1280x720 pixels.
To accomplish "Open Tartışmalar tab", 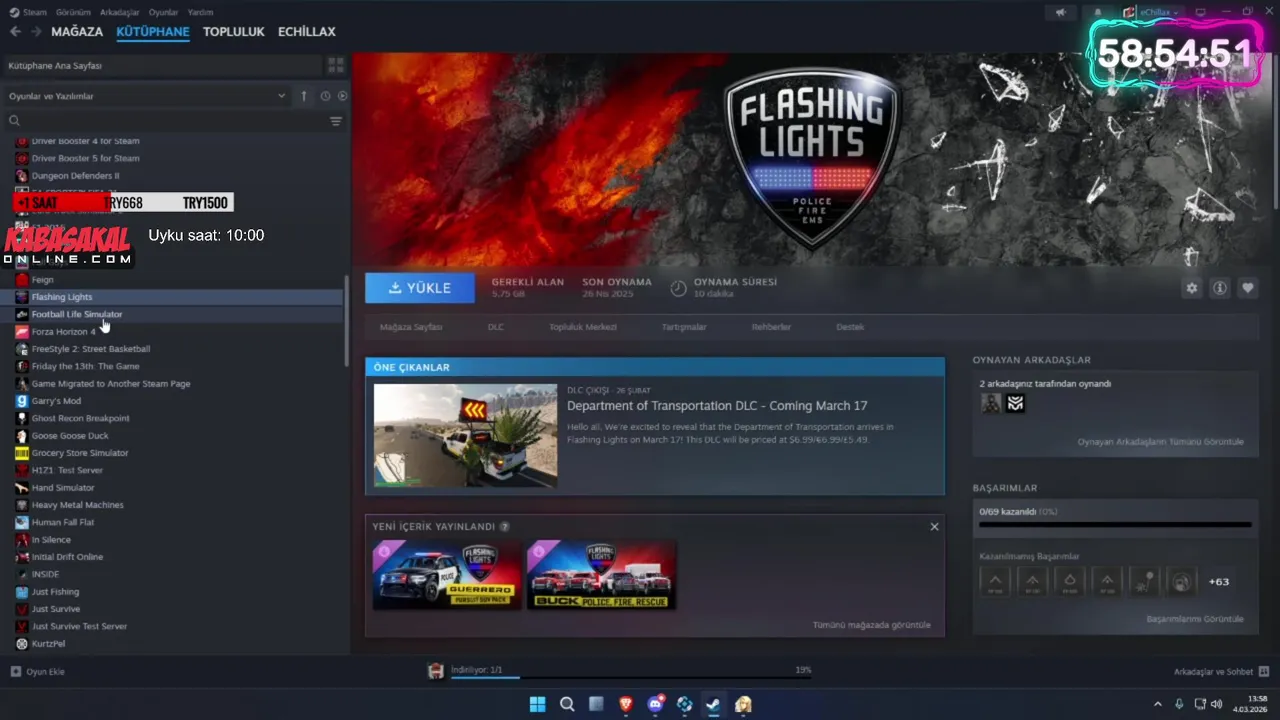I will point(684,327).
